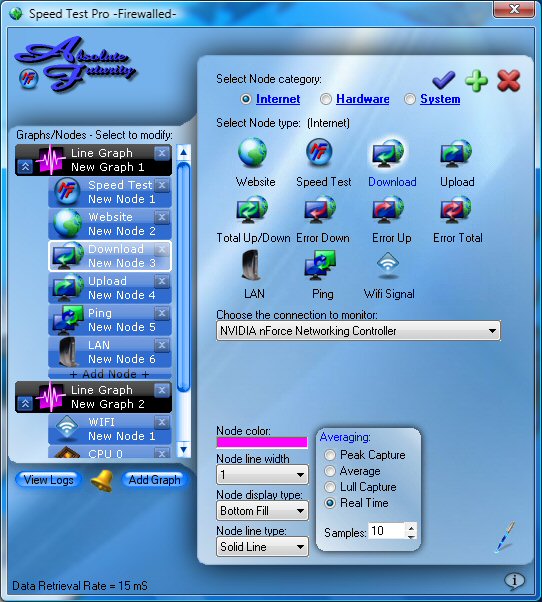This screenshot has width=542, height=602.
Task: Select the Wifi Signal node type
Action: point(388,265)
